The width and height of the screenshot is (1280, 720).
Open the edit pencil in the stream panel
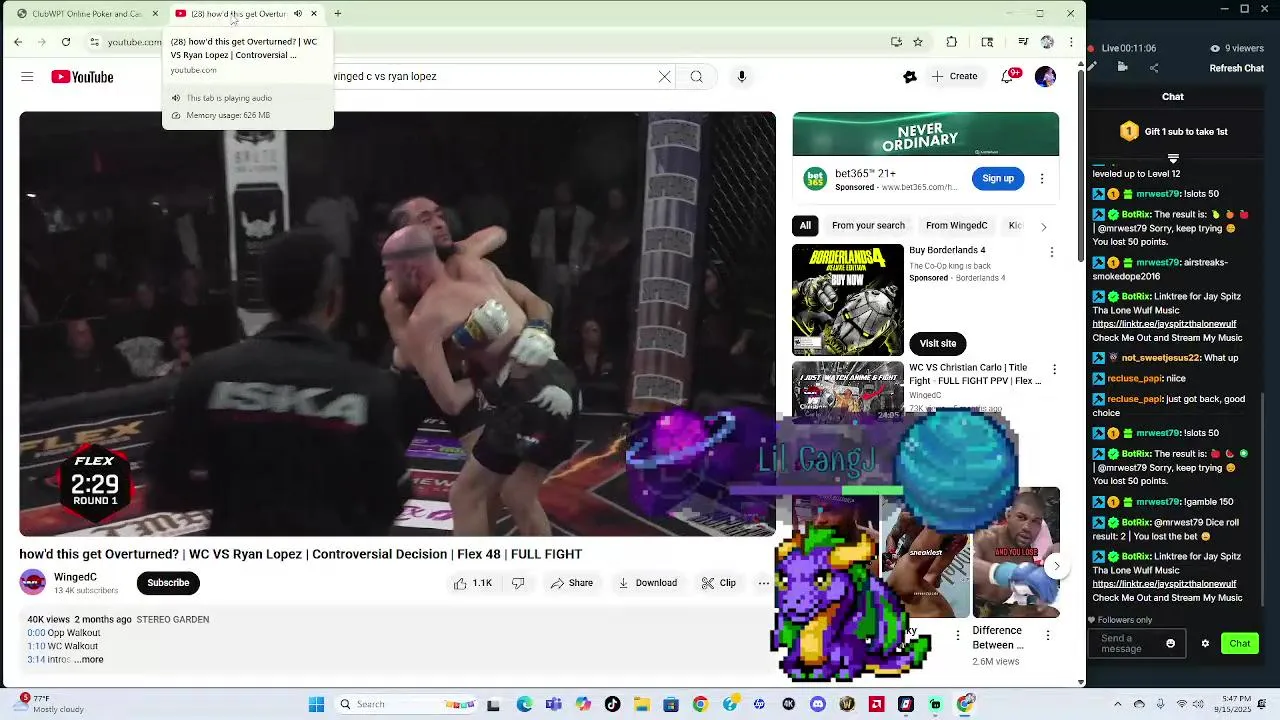click(1092, 68)
